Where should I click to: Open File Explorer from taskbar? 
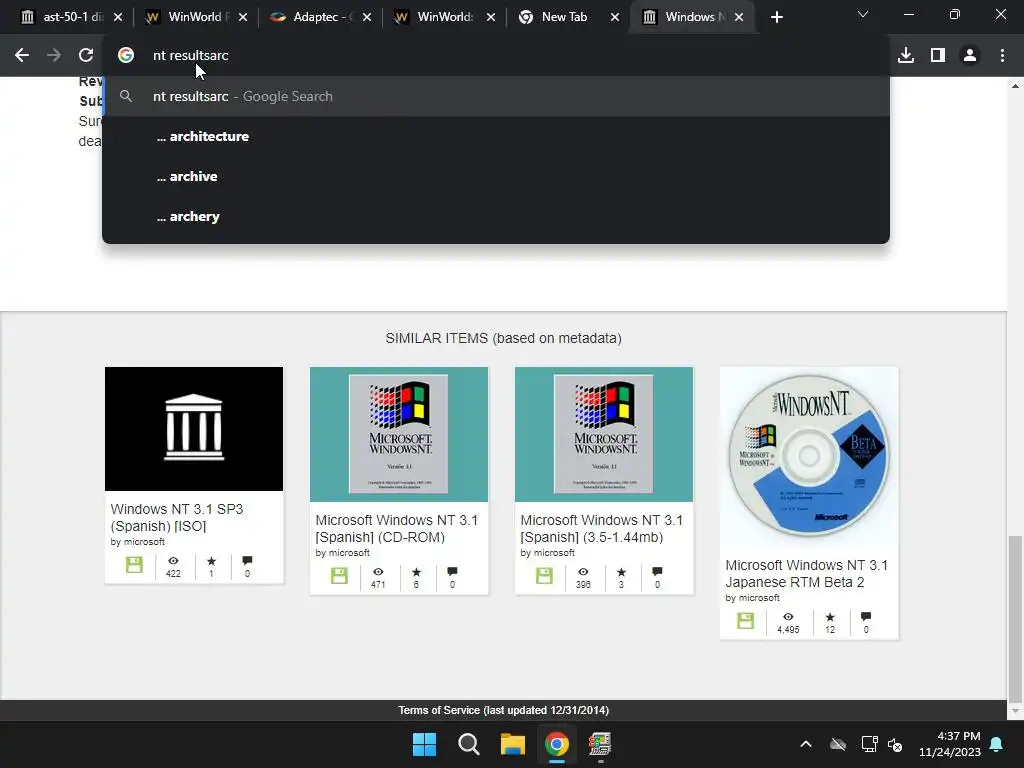click(513, 744)
